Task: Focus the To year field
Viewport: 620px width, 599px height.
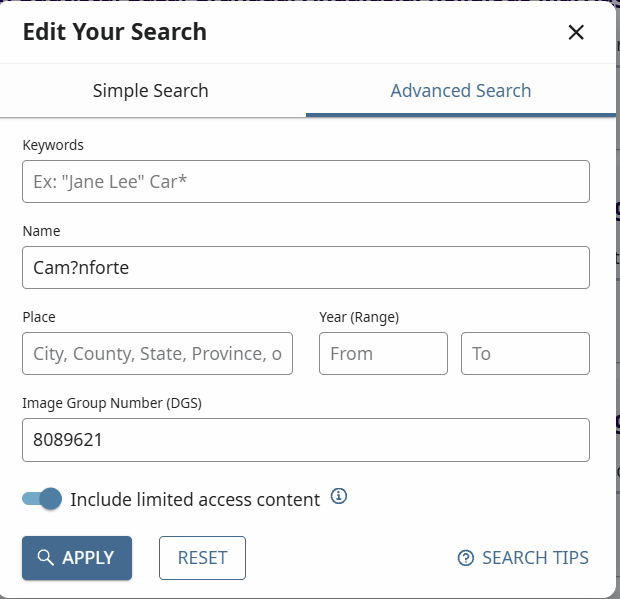Action: (525, 353)
